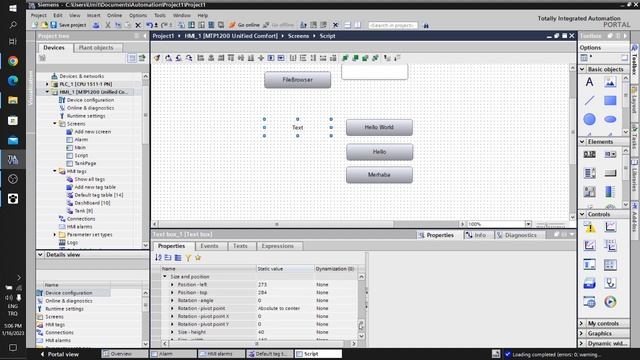The width and height of the screenshot is (640, 360).
Task: Select the symbolic IO field element
Action: [610, 154]
